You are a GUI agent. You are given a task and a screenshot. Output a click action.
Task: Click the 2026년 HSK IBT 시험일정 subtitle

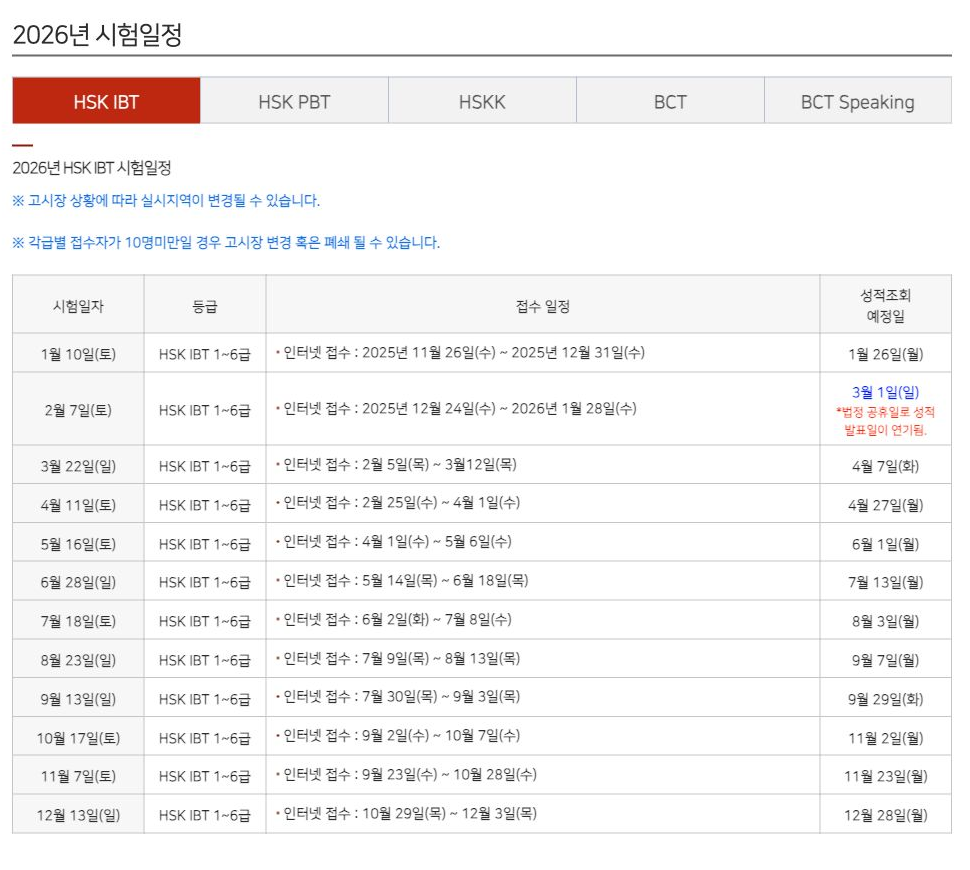click(x=92, y=168)
